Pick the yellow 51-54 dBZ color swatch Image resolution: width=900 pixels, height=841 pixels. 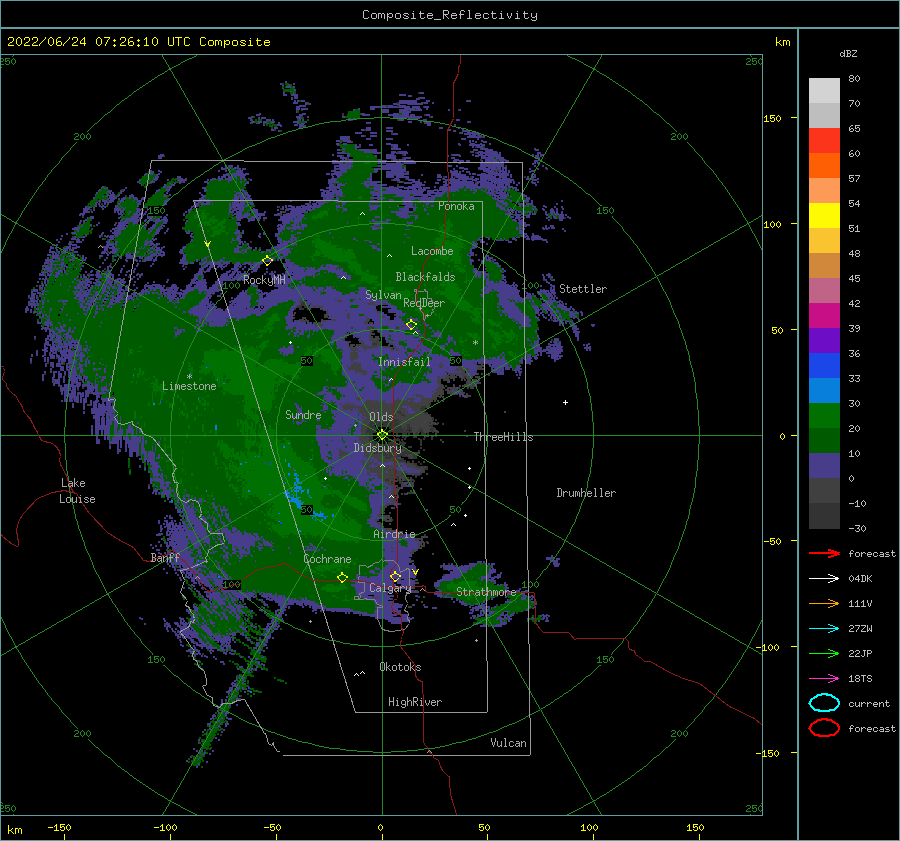click(x=824, y=216)
